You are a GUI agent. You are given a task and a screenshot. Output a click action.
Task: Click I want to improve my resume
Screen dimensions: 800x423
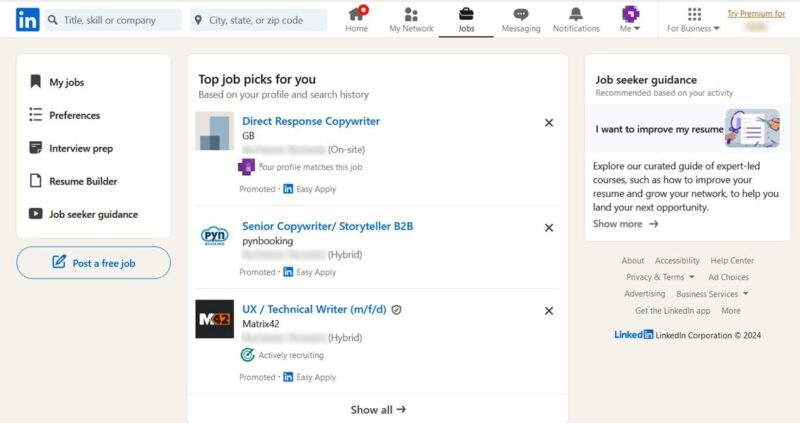click(659, 130)
